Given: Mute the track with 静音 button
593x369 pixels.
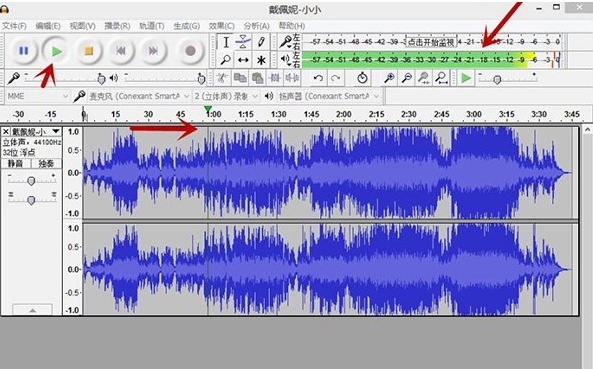Looking at the screenshot, I should (x=16, y=163).
